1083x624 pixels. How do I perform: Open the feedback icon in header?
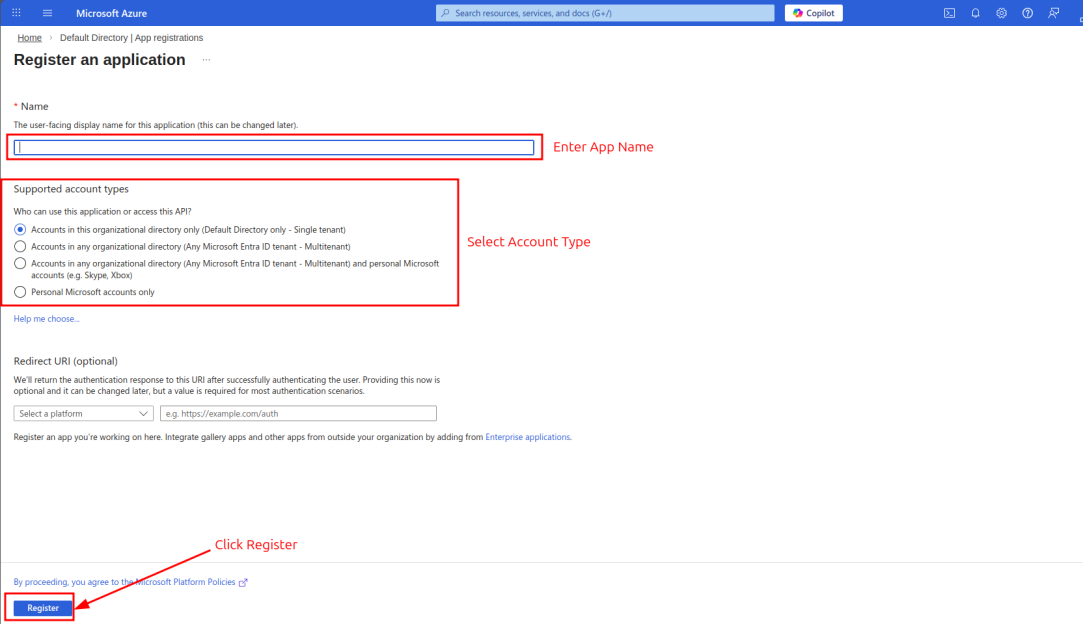(x=1054, y=13)
